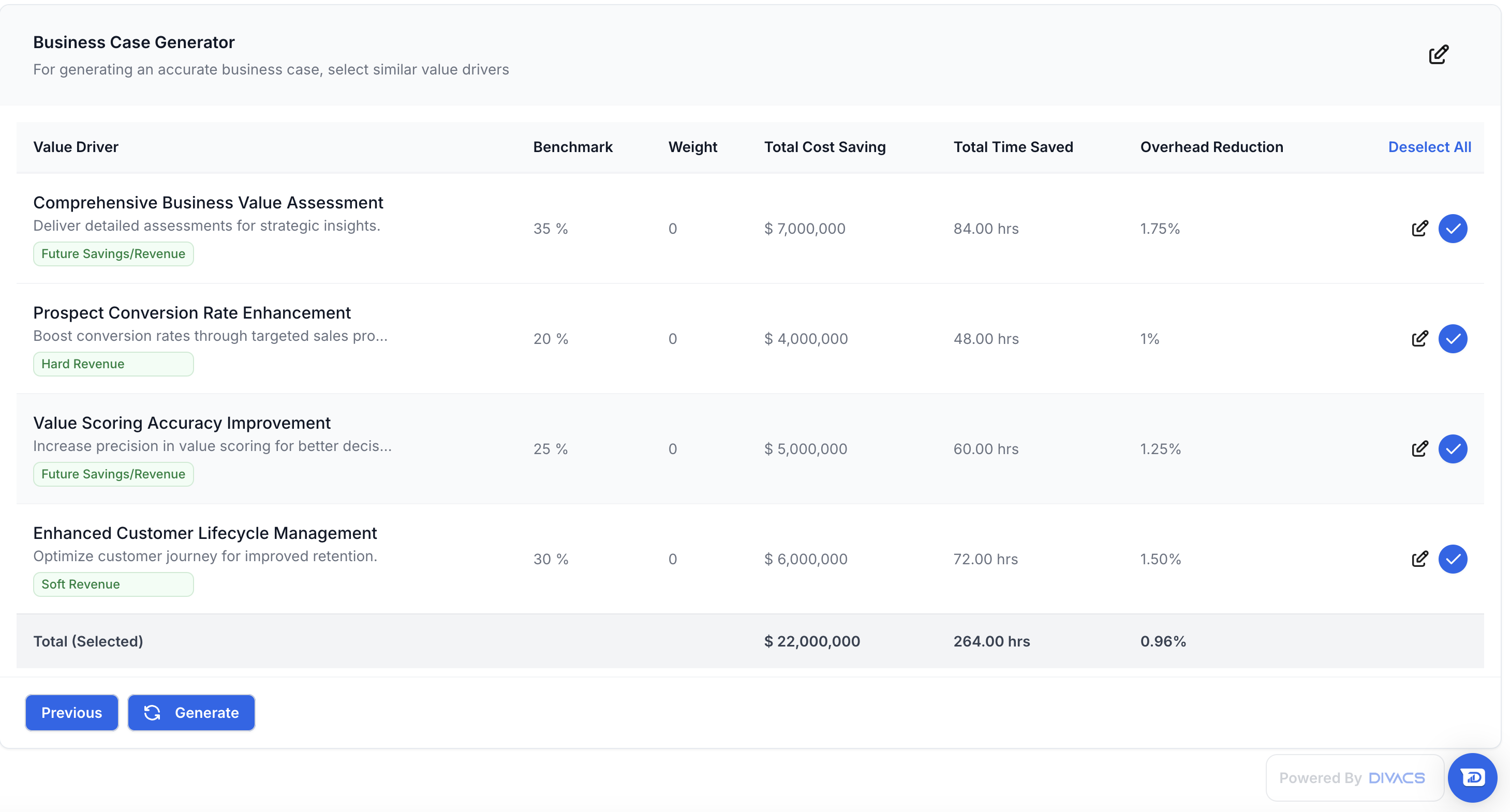Edit Value Scoring Accuracy Improvement row
This screenshot has width=1510, height=812.
1419,449
